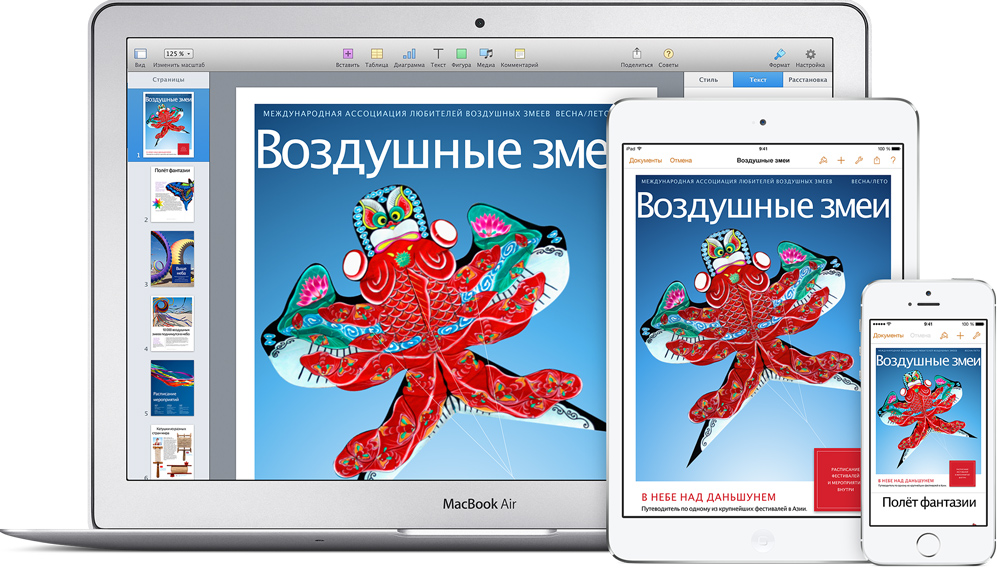
Task: Switch to the Расстановка tab in inspector
Action: coord(806,79)
